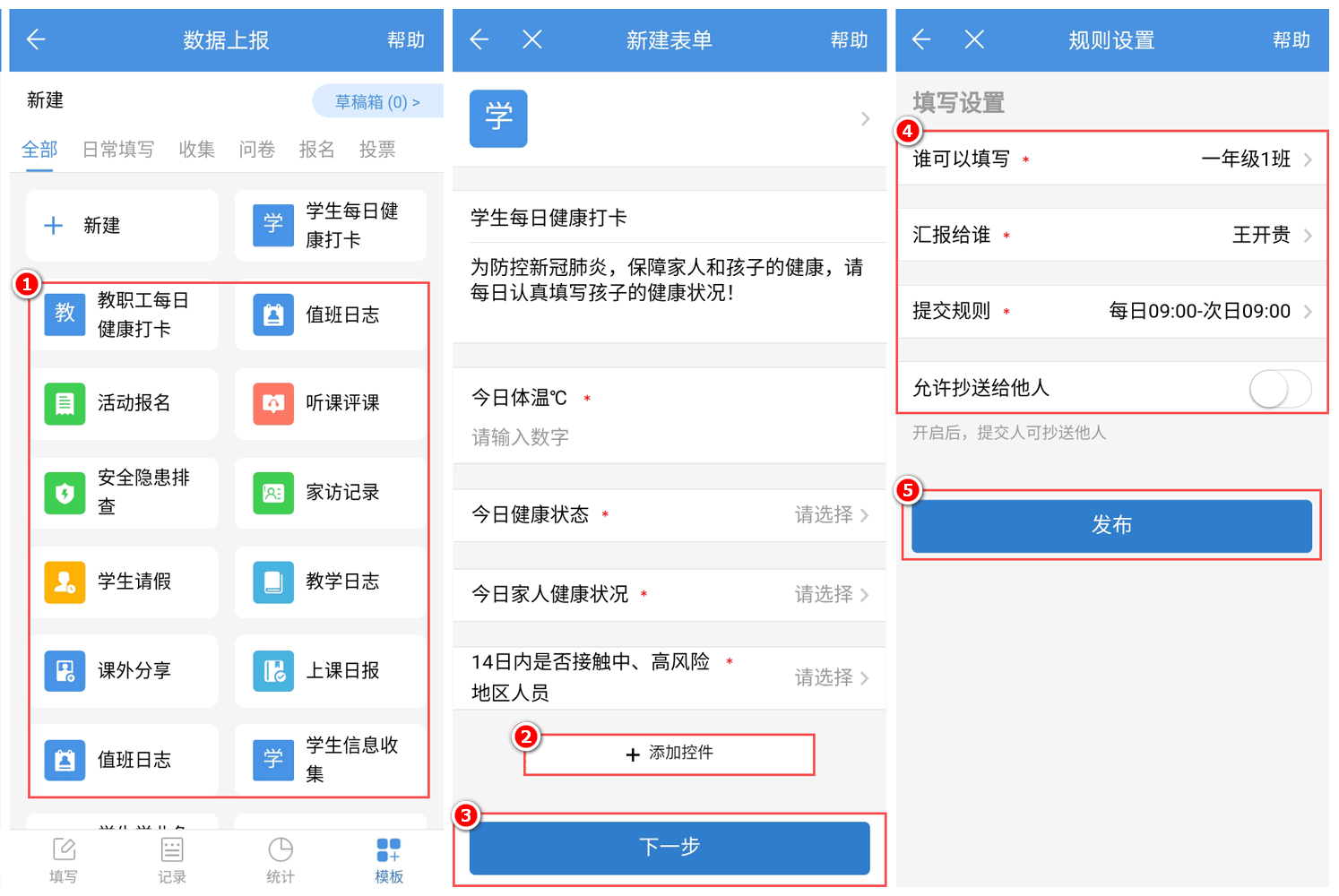This screenshot has height=896, width=1339.
Task: Select the 安全隐患排查 shield icon
Action: [65, 492]
